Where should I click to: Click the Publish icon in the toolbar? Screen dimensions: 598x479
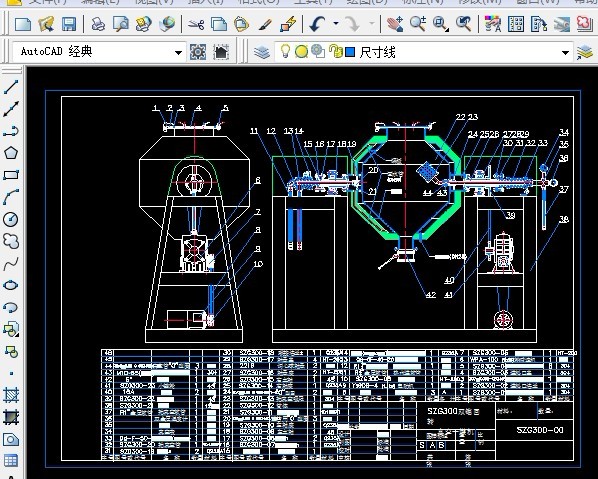pyautogui.click(x=143, y=24)
